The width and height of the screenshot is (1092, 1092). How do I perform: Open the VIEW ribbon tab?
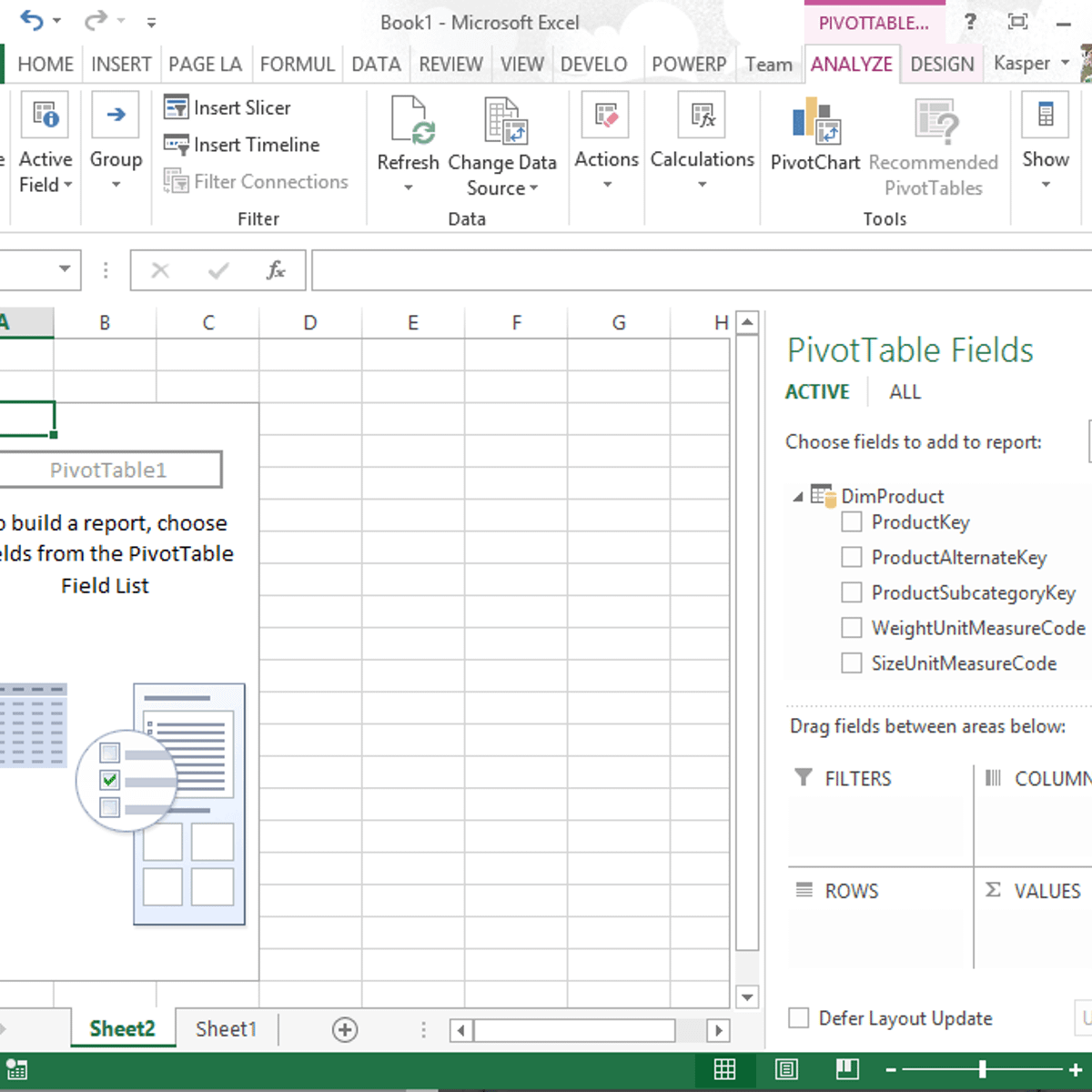522,65
